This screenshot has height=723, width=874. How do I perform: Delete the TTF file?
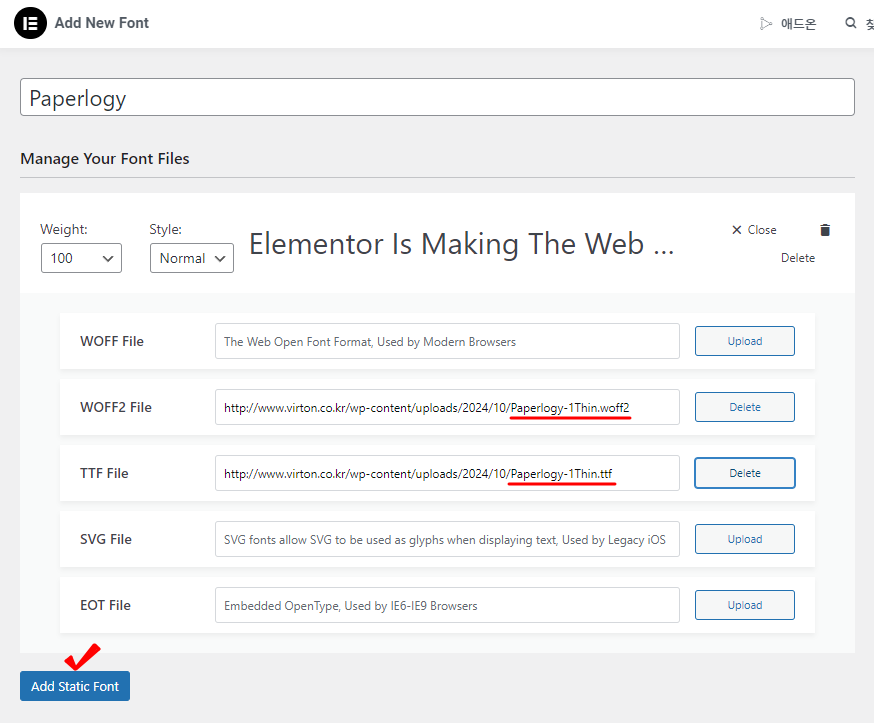click(x=745, y=473)
